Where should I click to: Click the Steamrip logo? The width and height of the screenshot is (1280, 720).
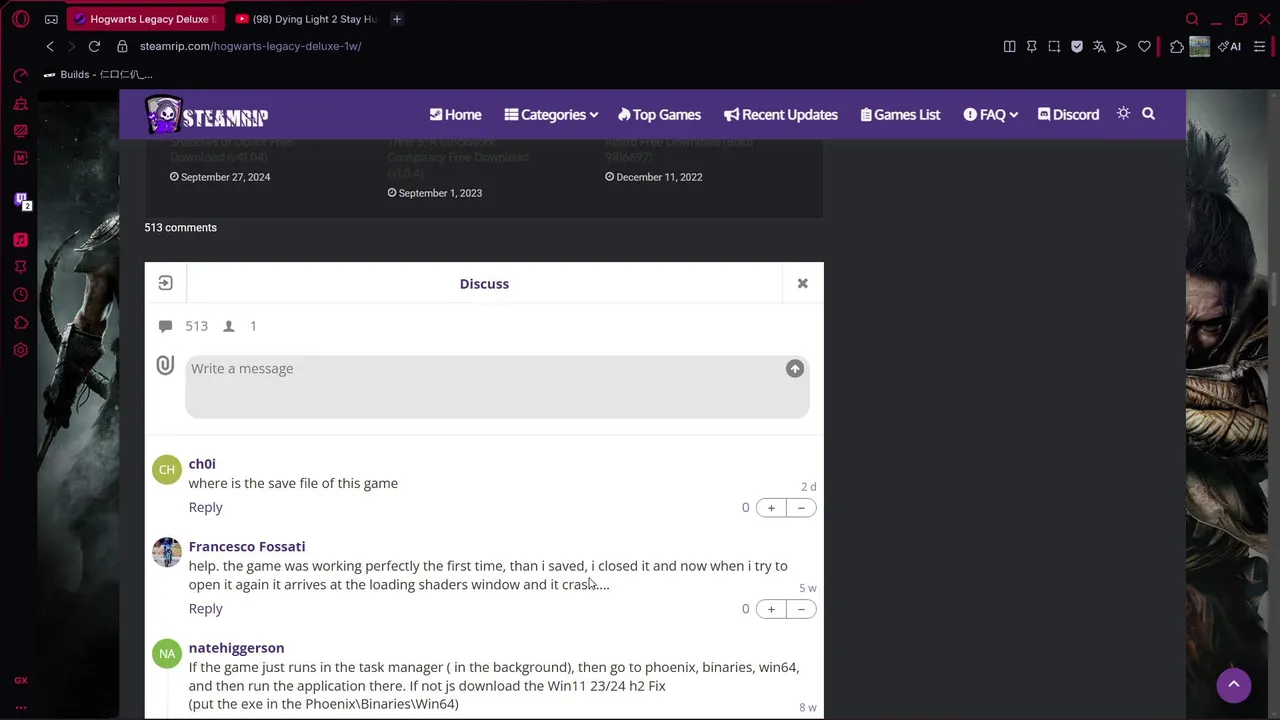[x=206, y=114]
